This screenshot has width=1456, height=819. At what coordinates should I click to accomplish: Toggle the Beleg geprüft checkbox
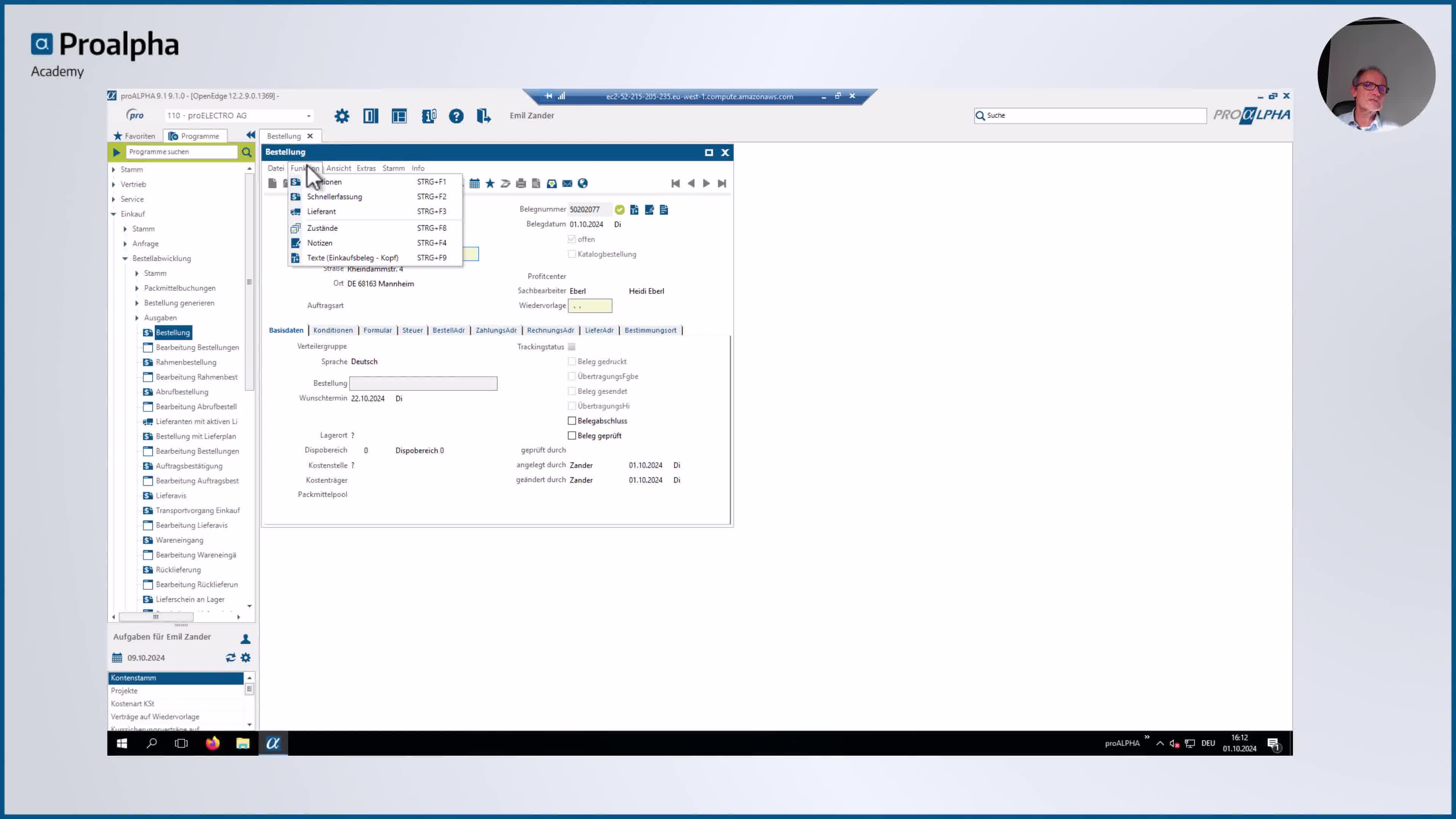pyautogui.click(x=572, y=436)
